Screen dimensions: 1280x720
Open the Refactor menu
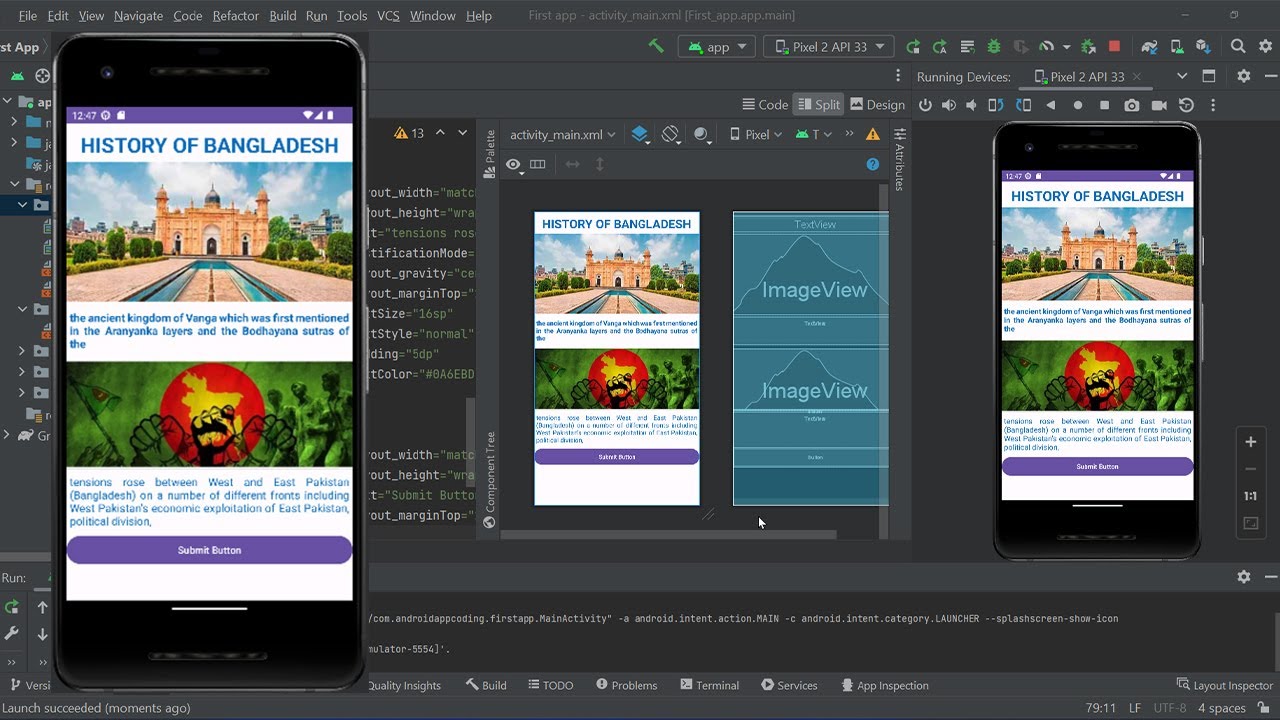(236, 16)
